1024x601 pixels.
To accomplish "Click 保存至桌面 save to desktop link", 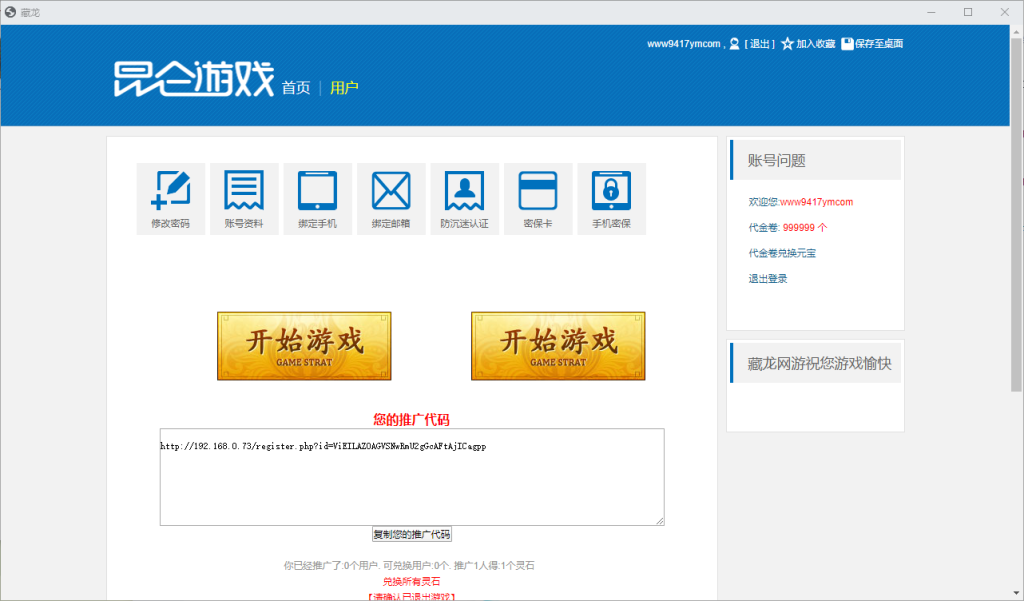I will pyautogui.click(x=879, y=44).
